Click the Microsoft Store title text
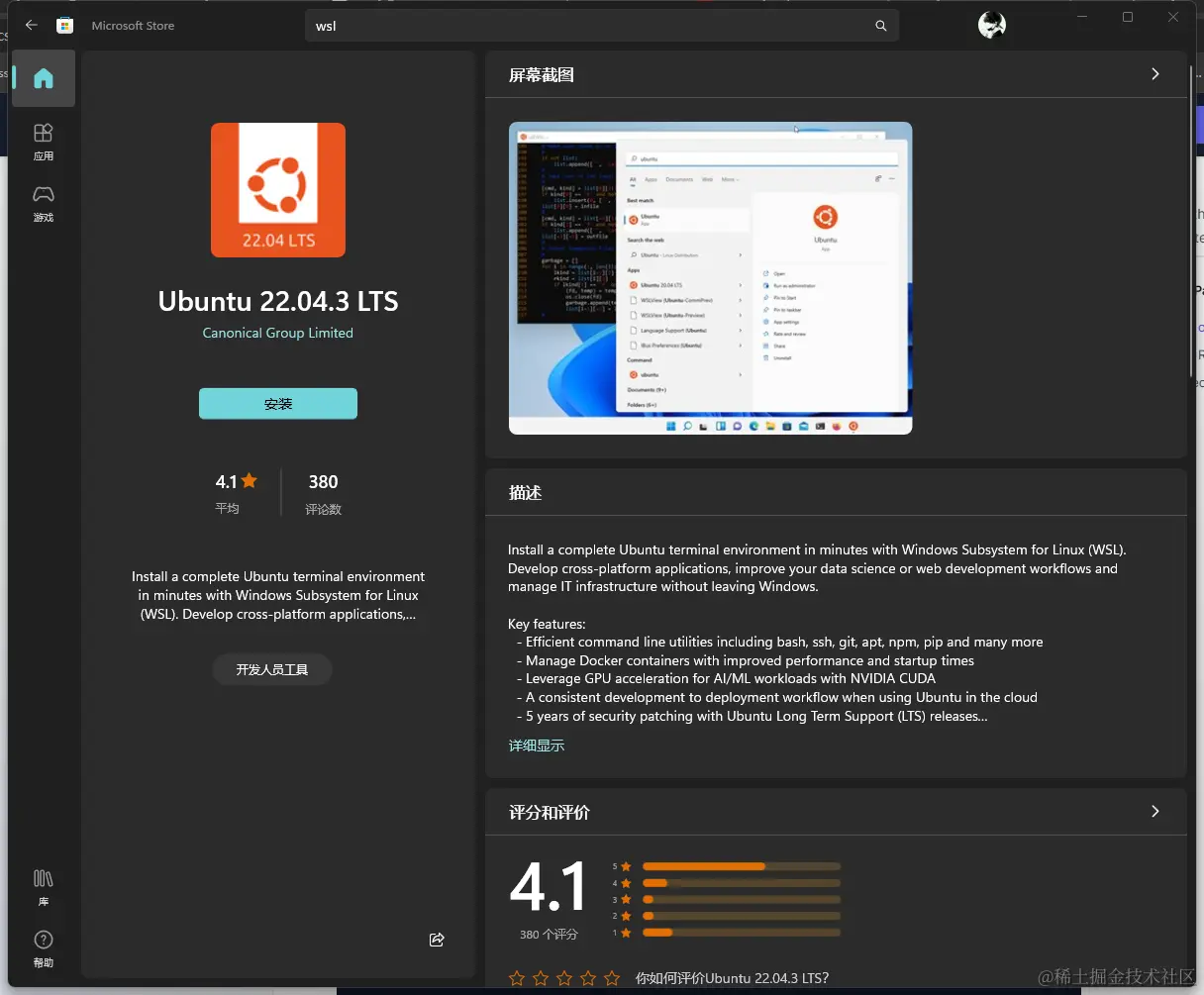 click(x=133, y=26)
